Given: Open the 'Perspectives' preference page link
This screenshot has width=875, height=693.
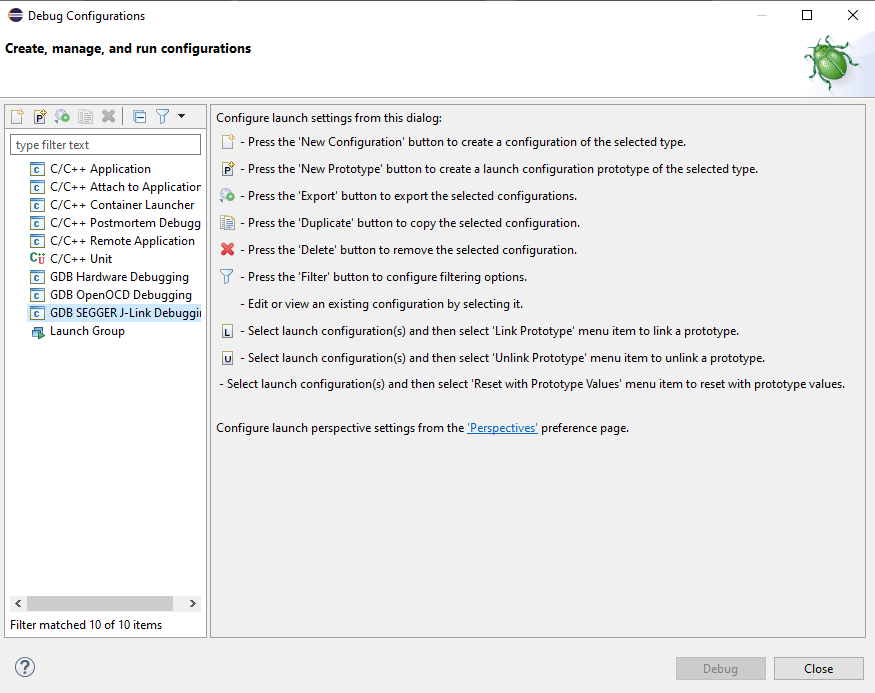Looking at the screenshot, I should tap(502, 428).
